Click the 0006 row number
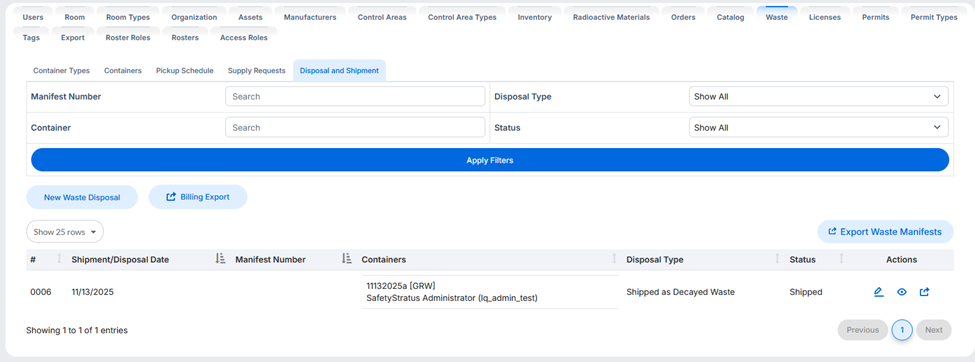975x362 pixels. click(x=40, y=292)
